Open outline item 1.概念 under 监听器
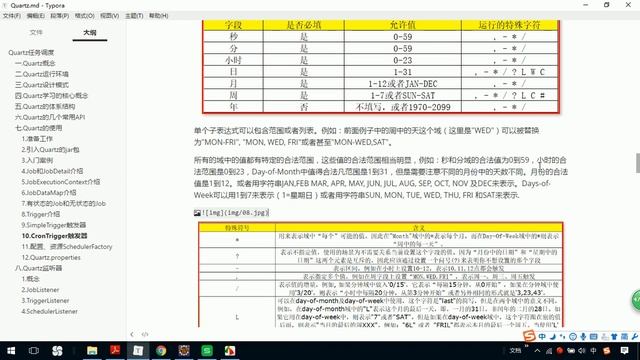The width and height of the screenshot is (640, 360). [x=31, y=279]
